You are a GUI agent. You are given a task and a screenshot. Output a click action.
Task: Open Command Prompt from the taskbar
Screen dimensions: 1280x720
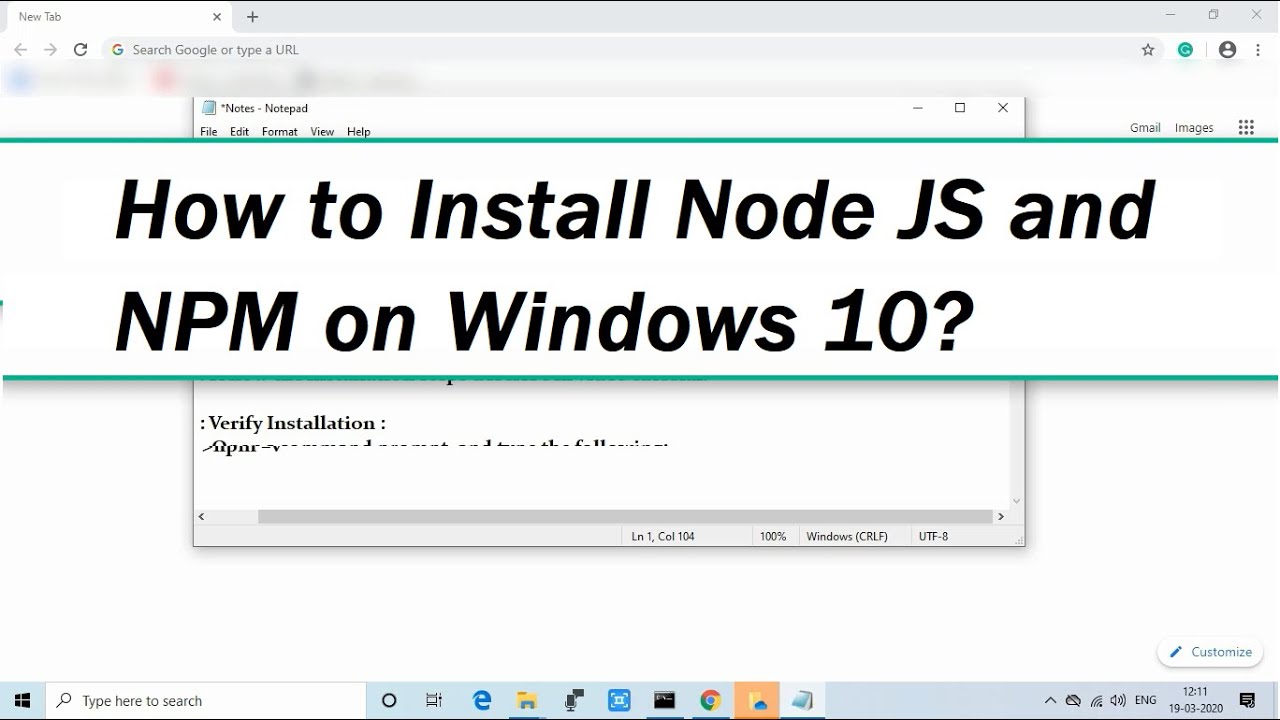(x=665, y=701)
